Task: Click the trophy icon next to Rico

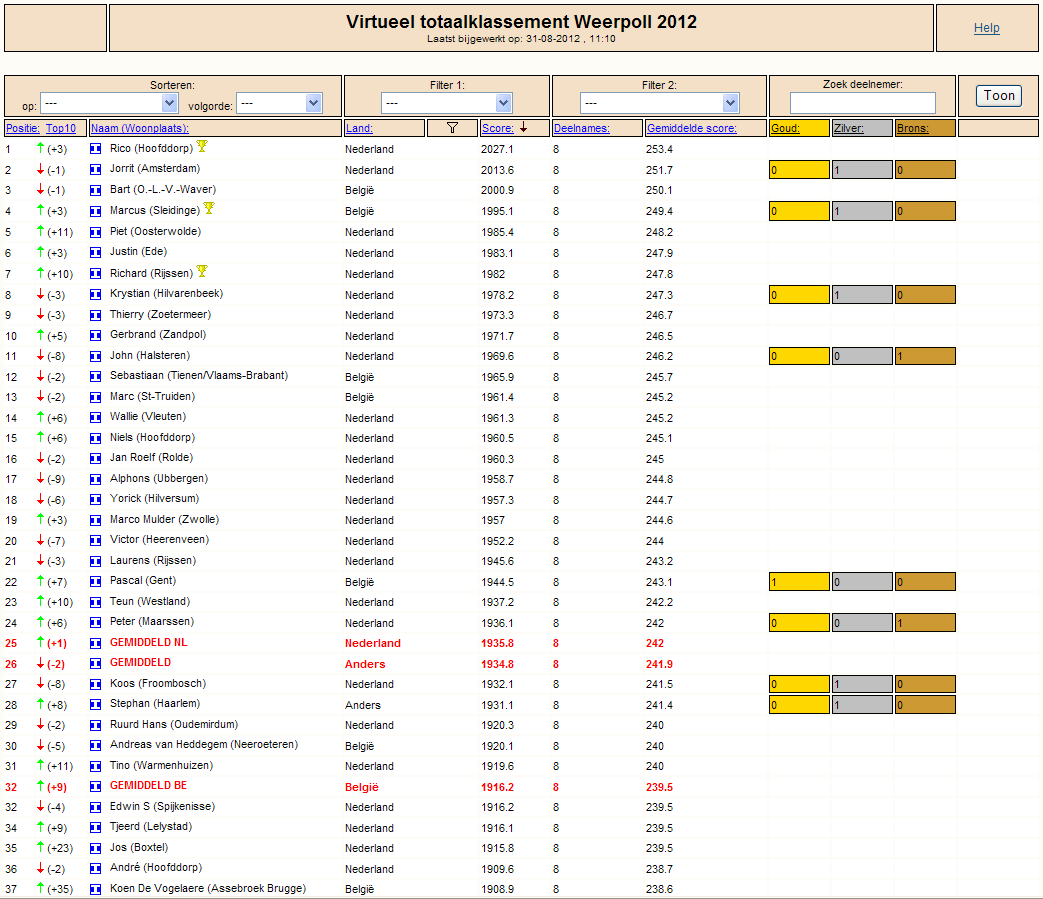Action: (x=202, y=146)
